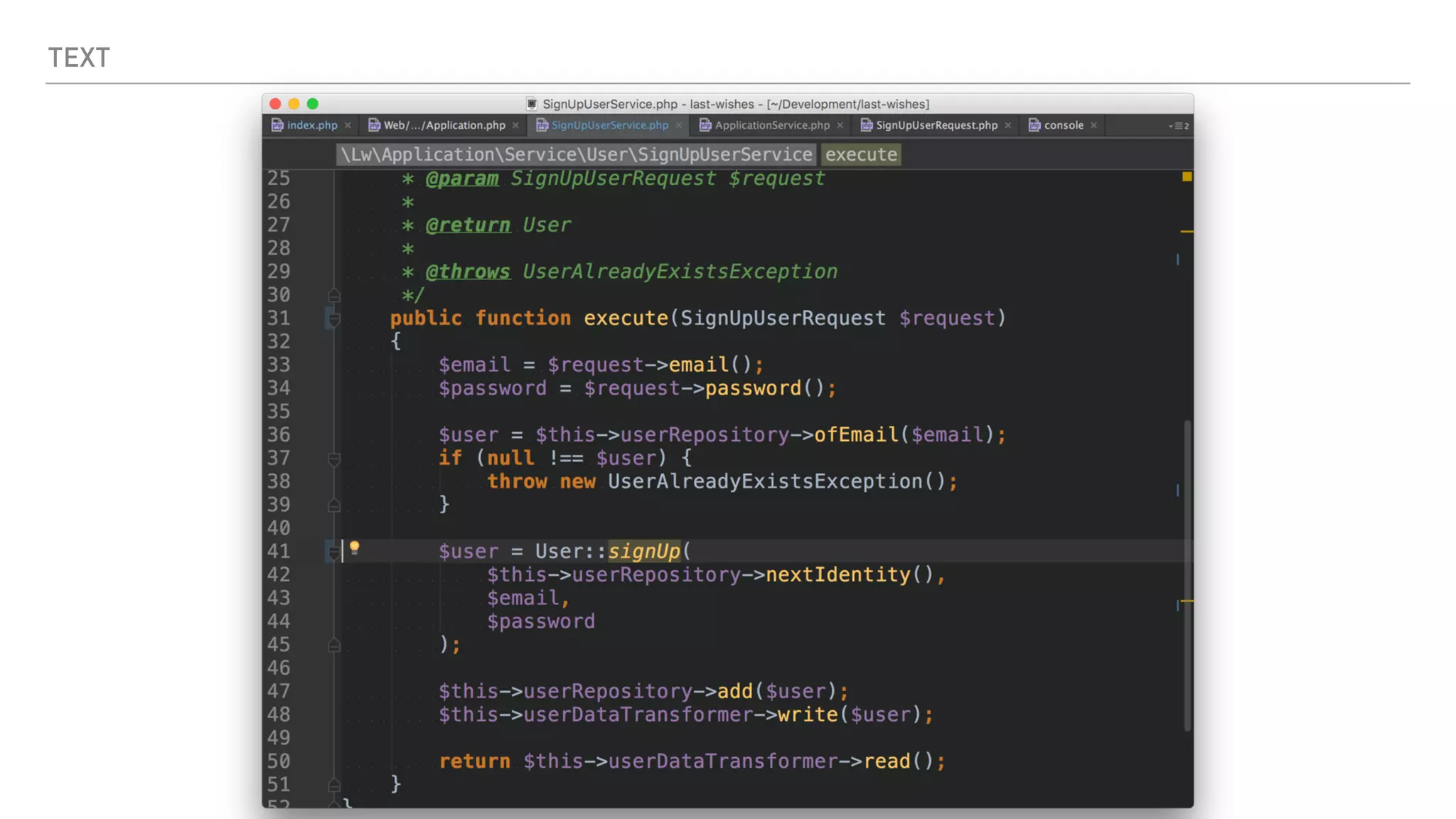Switch to the SignUpUserRequest.php tab
Image resolution: width=1456 pixels, height=819 pixels.
(x=936, y=125)
